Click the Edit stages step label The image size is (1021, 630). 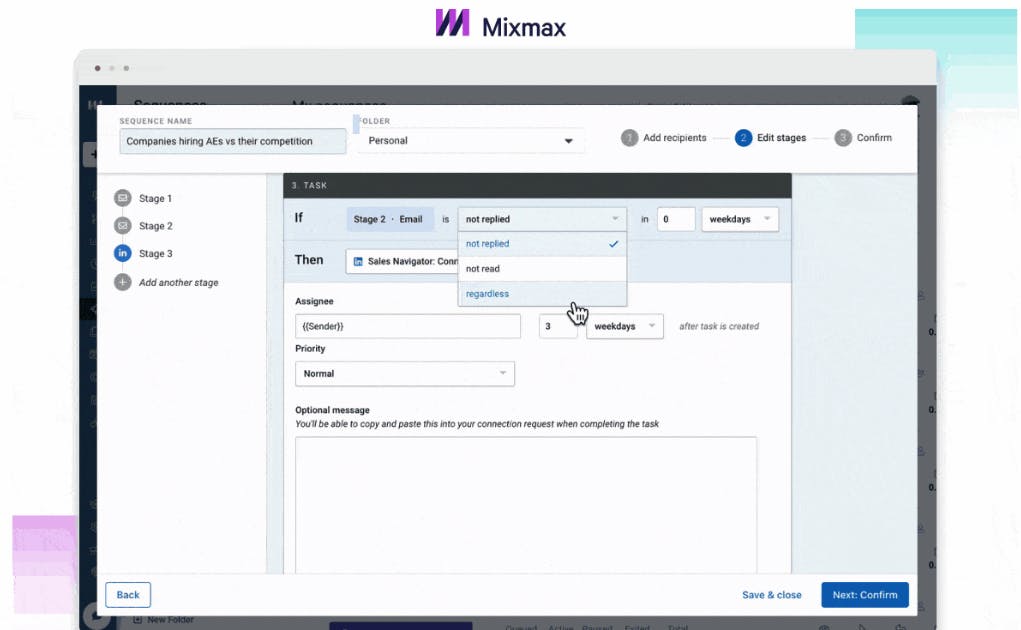[781, 138]
